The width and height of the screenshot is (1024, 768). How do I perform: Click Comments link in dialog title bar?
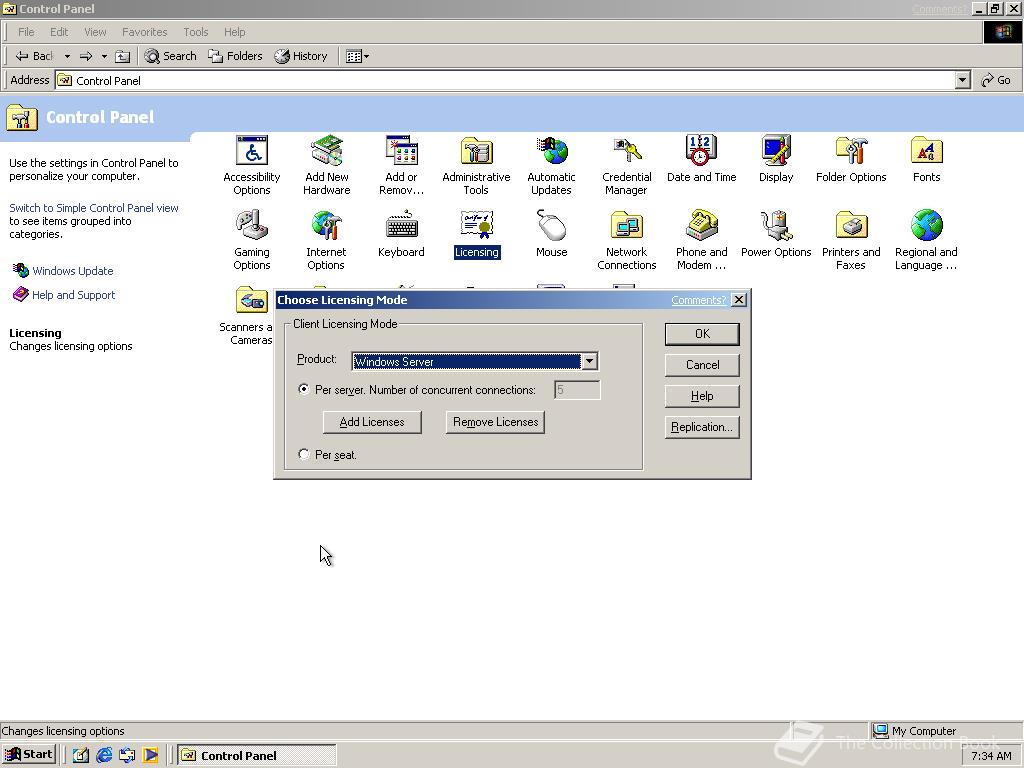click(698, 300)
